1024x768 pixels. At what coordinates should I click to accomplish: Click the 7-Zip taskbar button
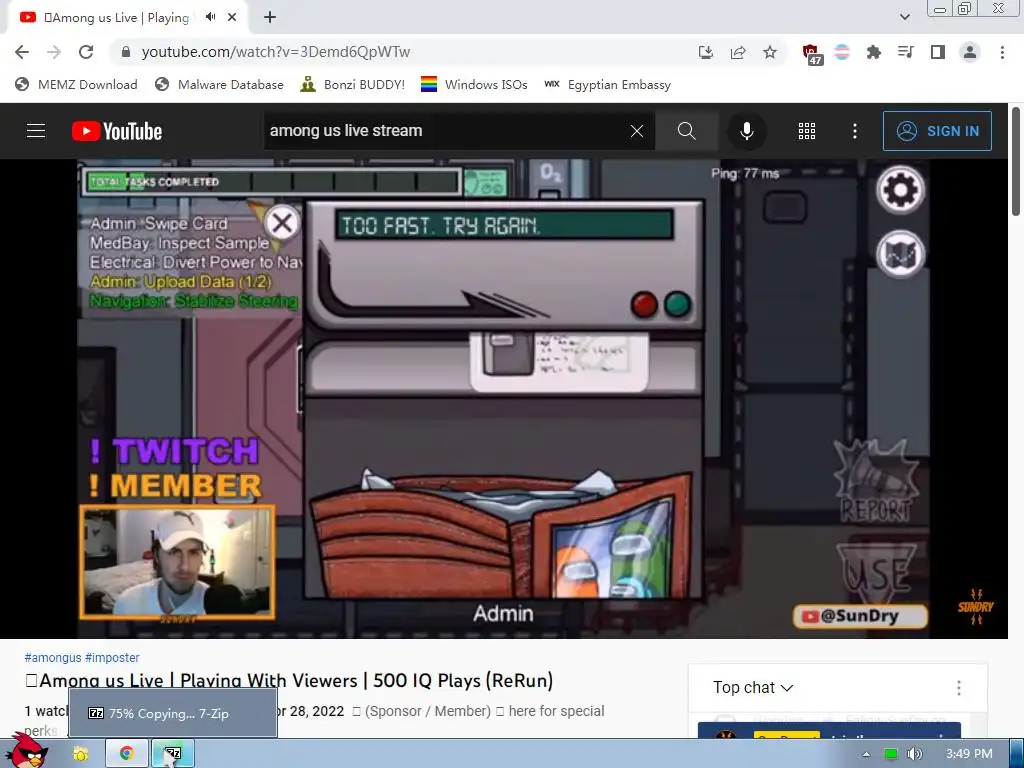pyautogui.click(x=172, y=754)
